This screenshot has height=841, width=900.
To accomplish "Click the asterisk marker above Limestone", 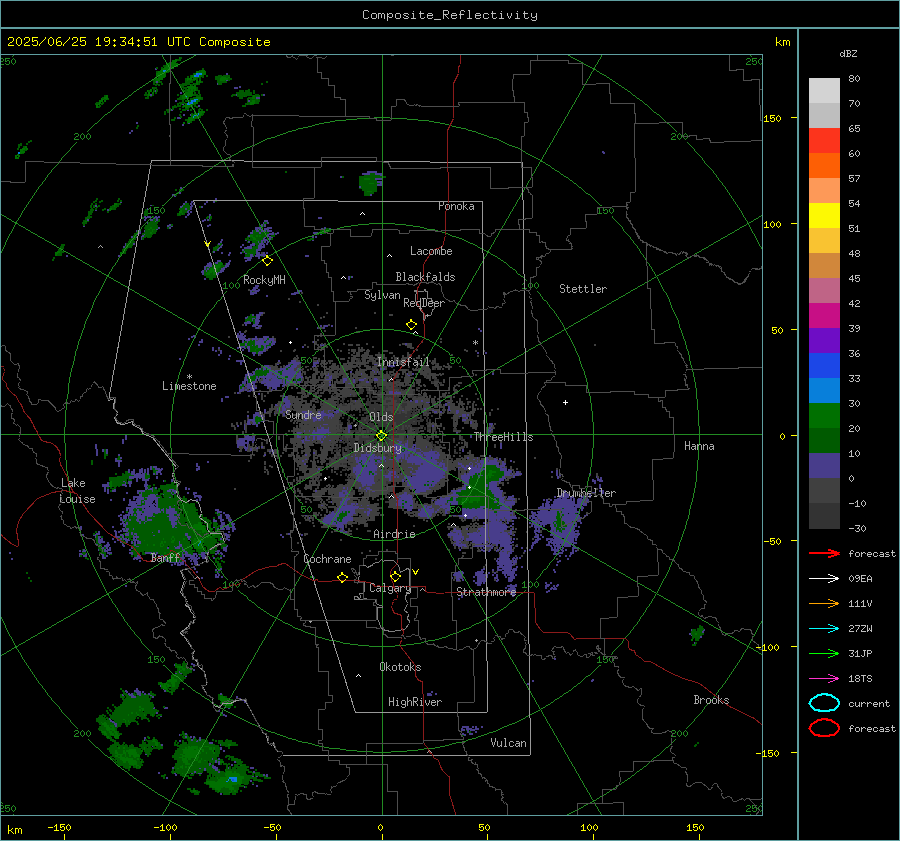I will [x=189, y=377].
